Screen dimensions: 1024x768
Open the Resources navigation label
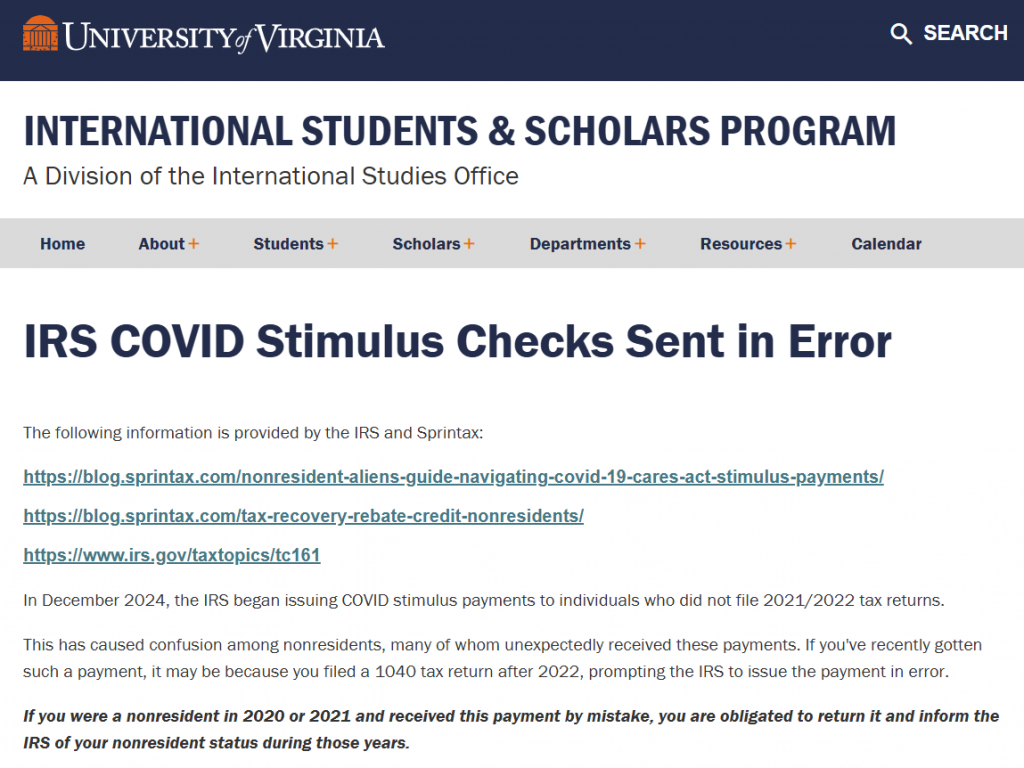[x=741, y=244]
